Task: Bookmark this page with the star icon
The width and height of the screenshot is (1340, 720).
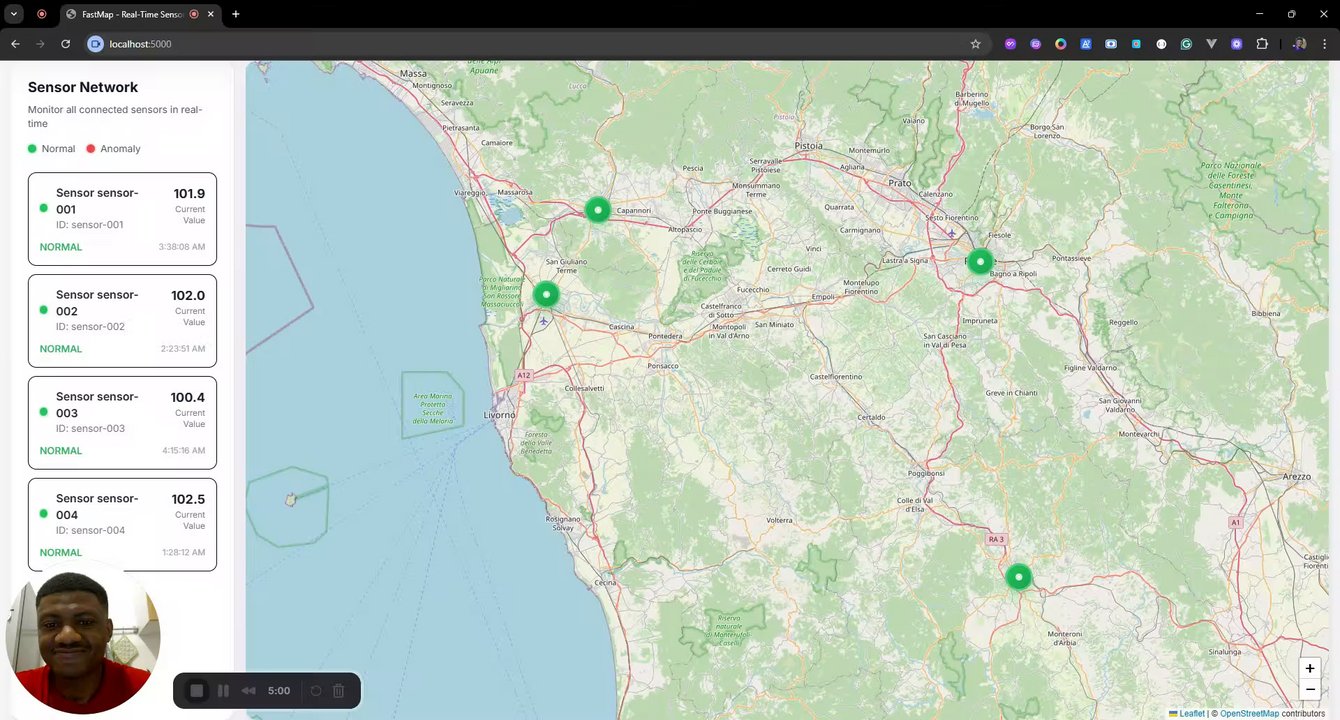Action: pos(976,44)
